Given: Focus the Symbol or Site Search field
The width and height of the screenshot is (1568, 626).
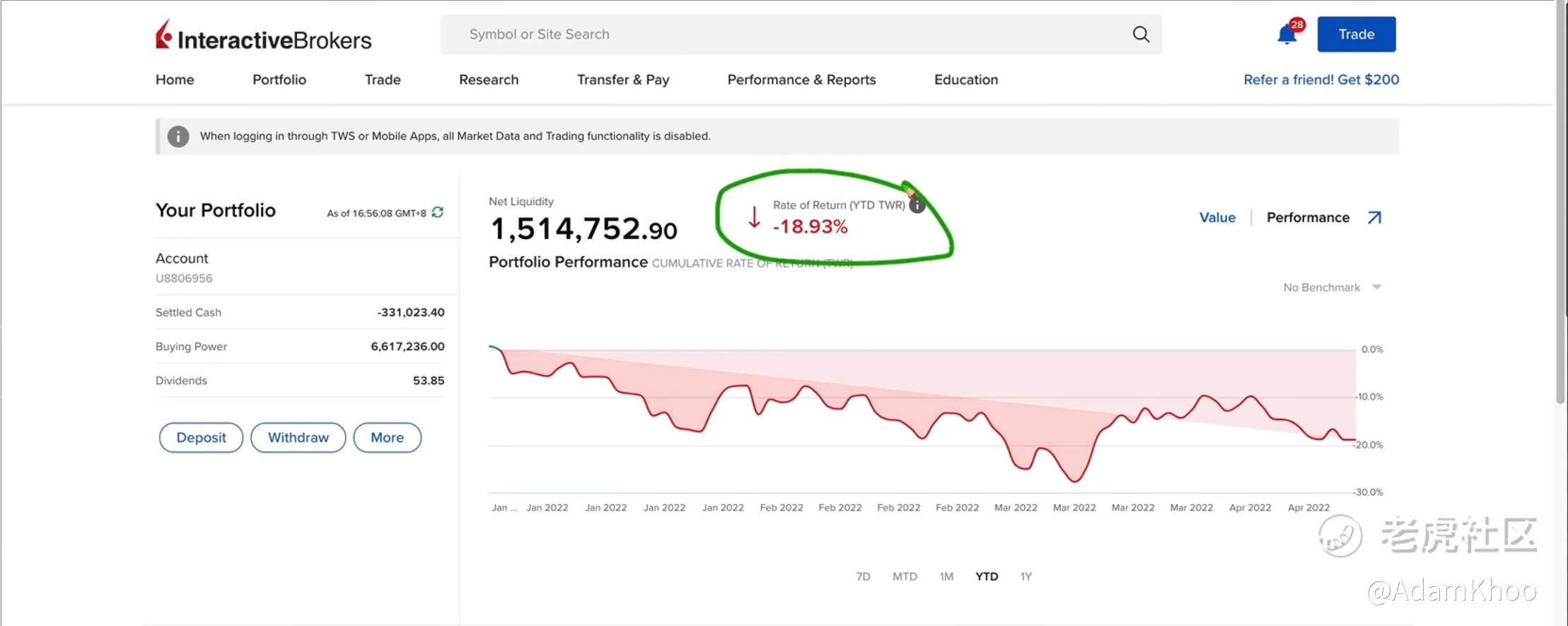Looking at the screenshot, I should 801,34.
